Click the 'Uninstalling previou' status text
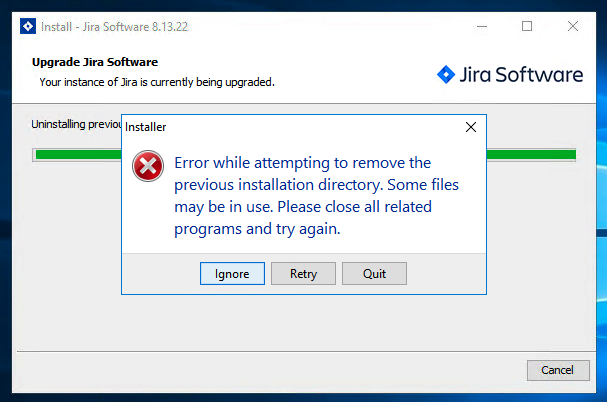This screenshot has height=402, width=607. pyautogui.click(x=76, y=124)
